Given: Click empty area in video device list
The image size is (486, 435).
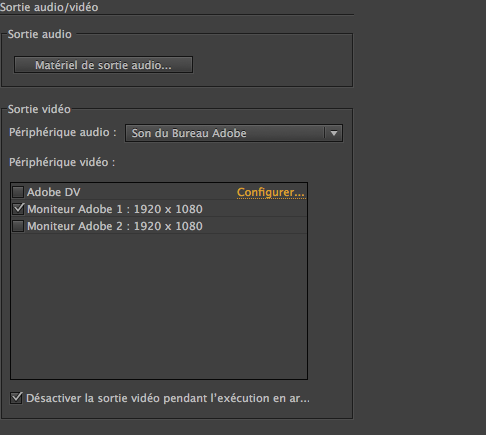Looking at the screenshot, I should (159, 306).
